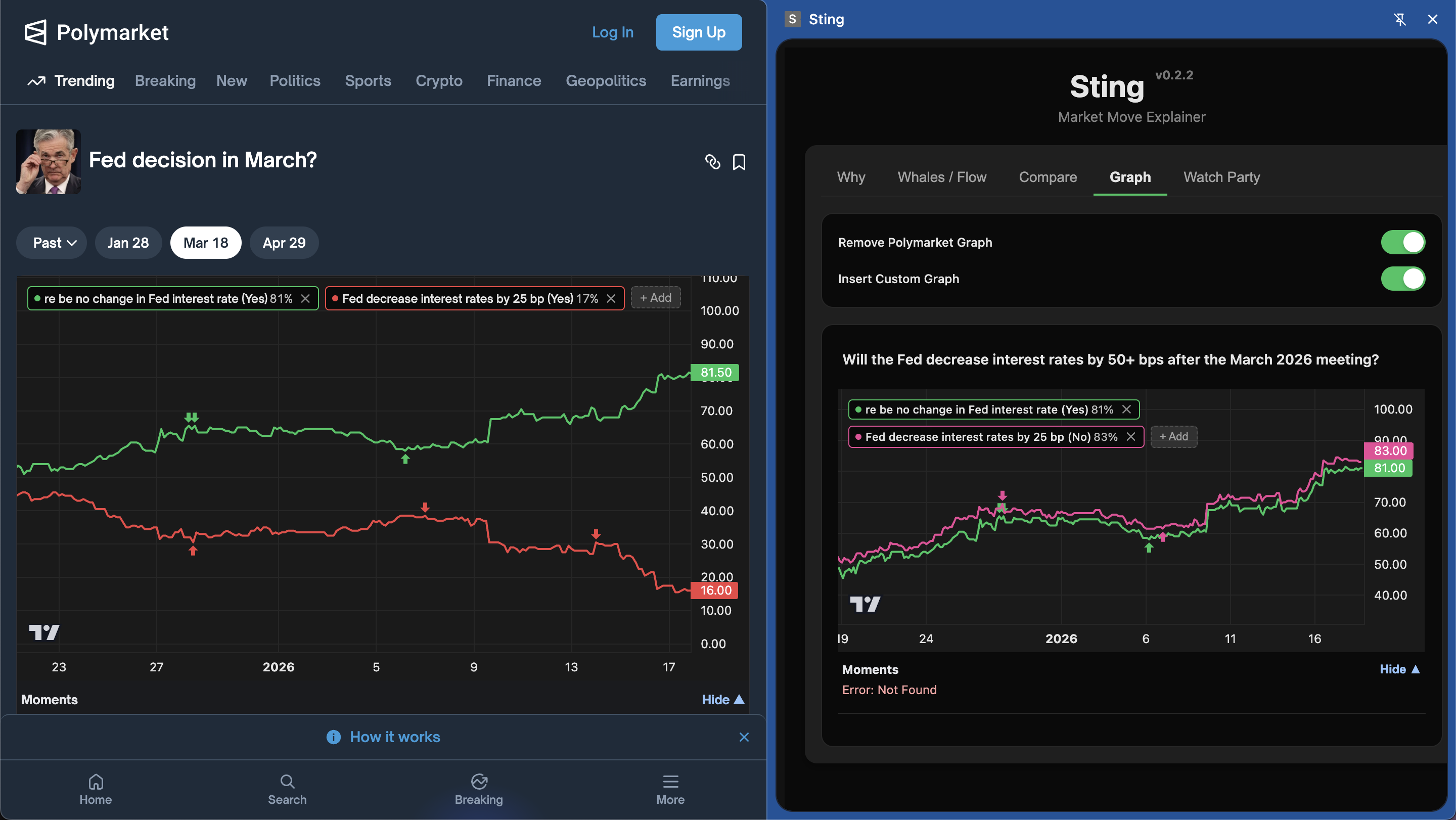Open the Geopolitics category

[x=605, y=81]
